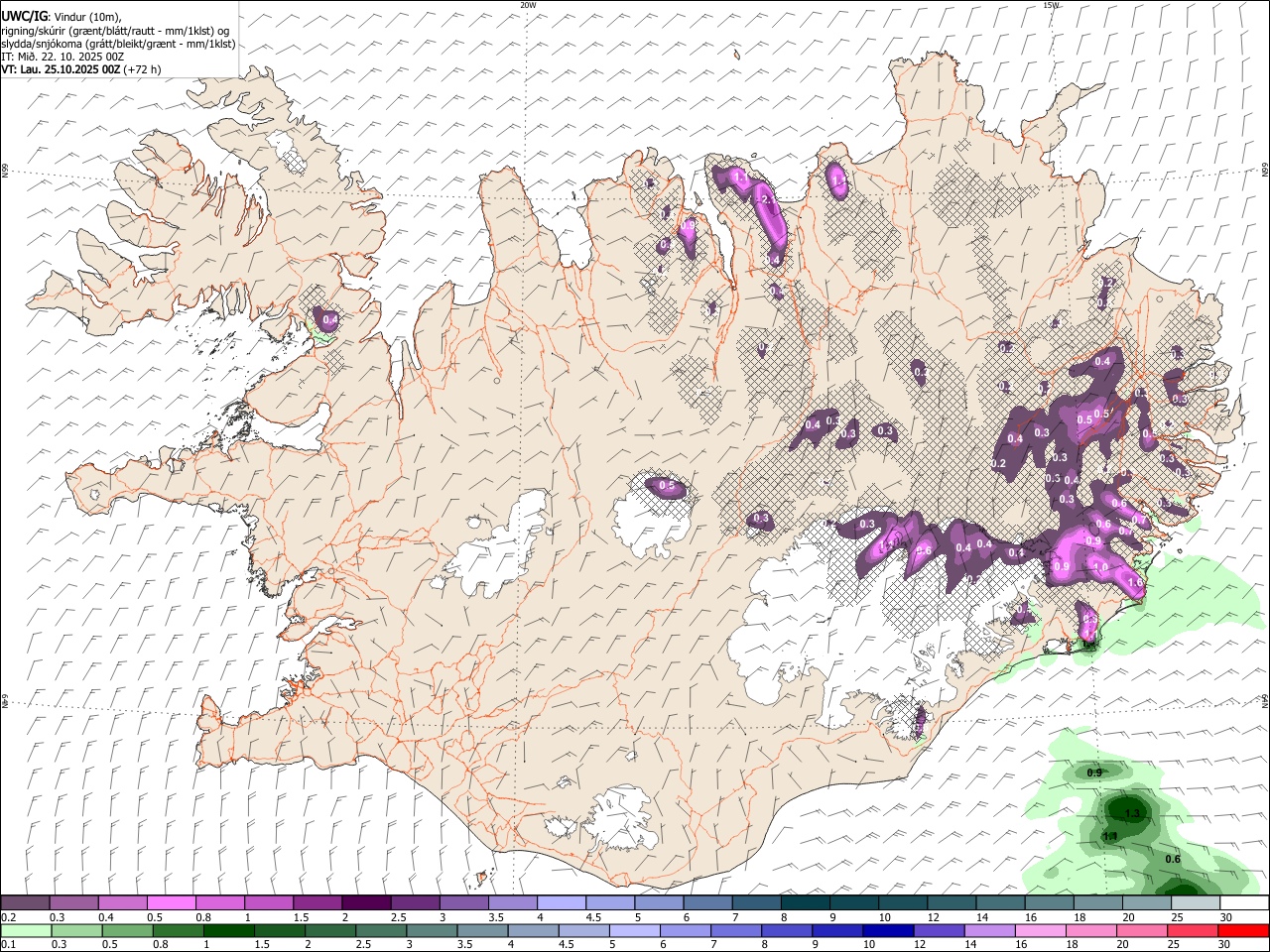Click the '0.5' value beside Hofsjökull glacier
The height and width of the screenshot is (952, 1270).
click(668, 486)
